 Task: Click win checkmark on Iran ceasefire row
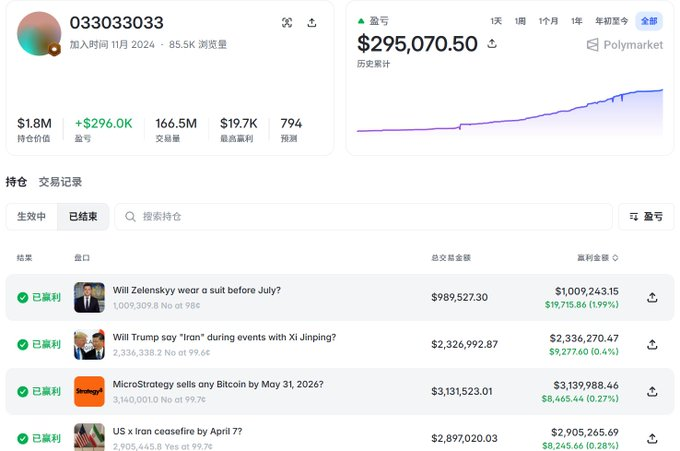pos(23,438)
